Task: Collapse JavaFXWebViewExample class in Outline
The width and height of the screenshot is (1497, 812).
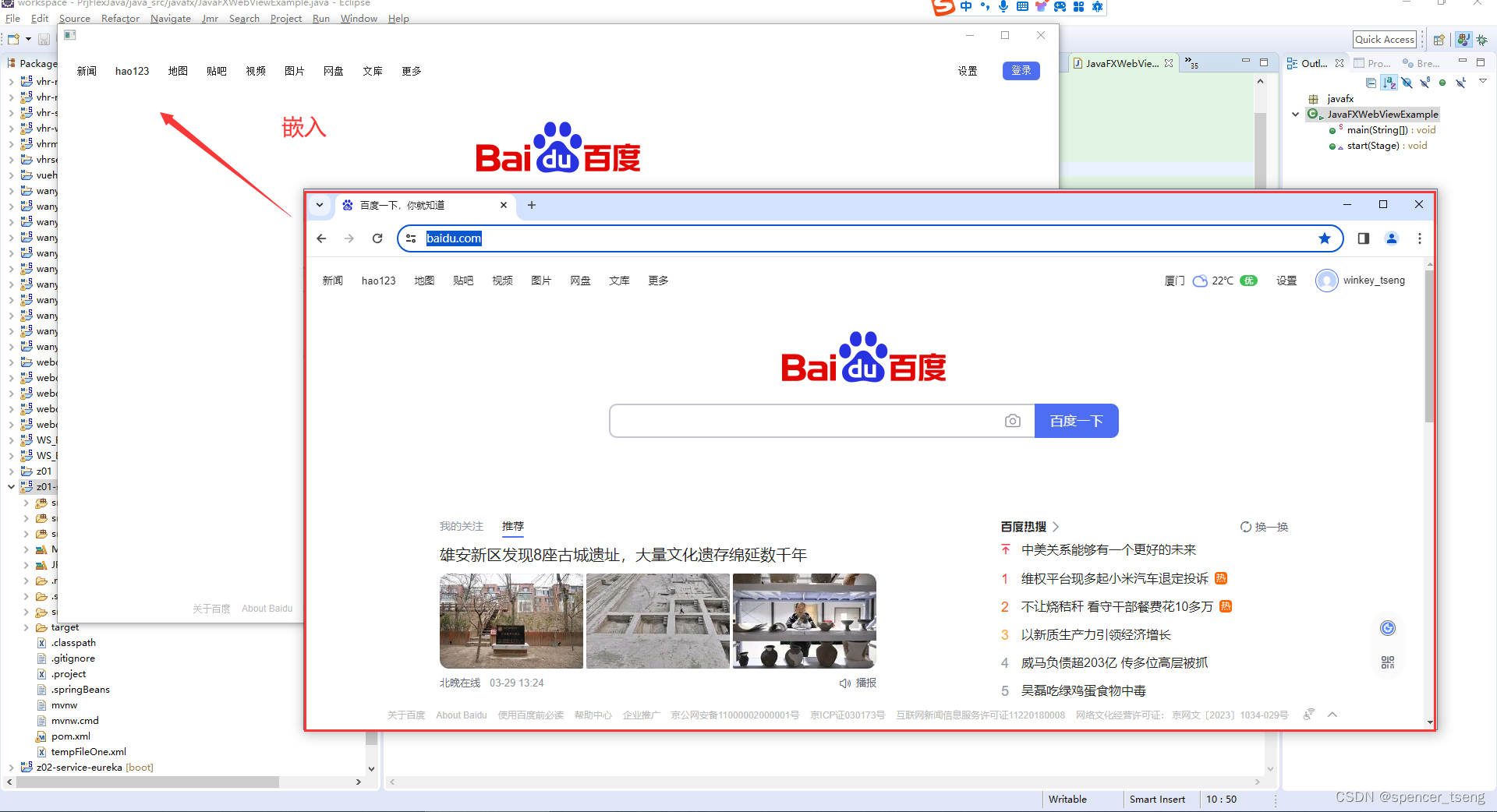Action: click(x=1296, y=115)
